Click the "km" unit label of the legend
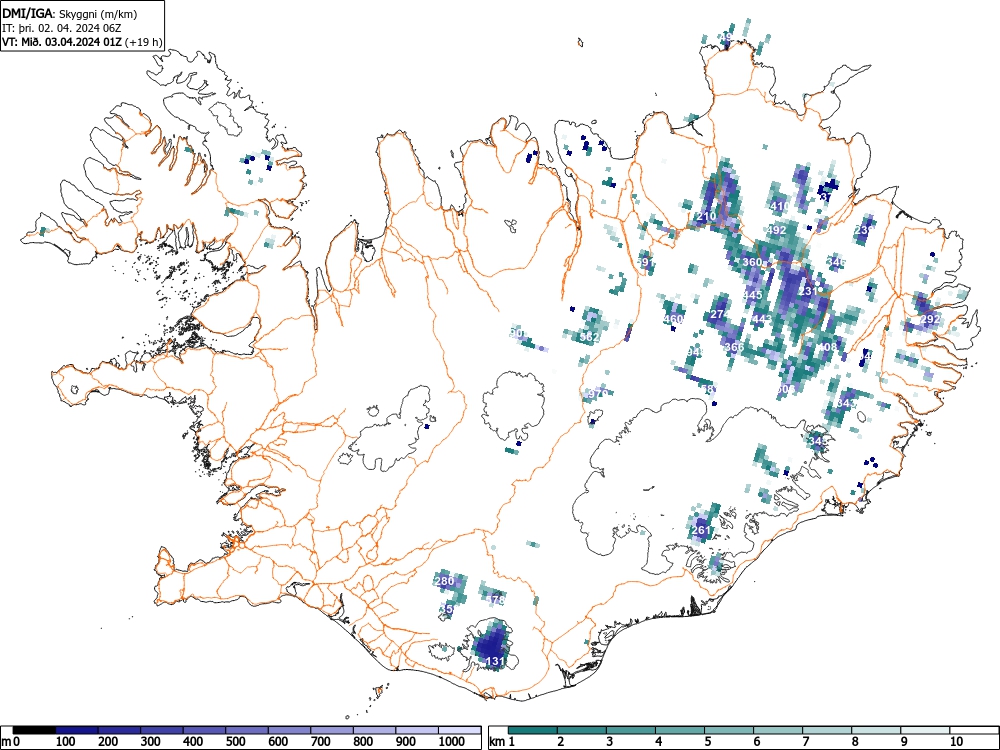 [x=497, y=742]
